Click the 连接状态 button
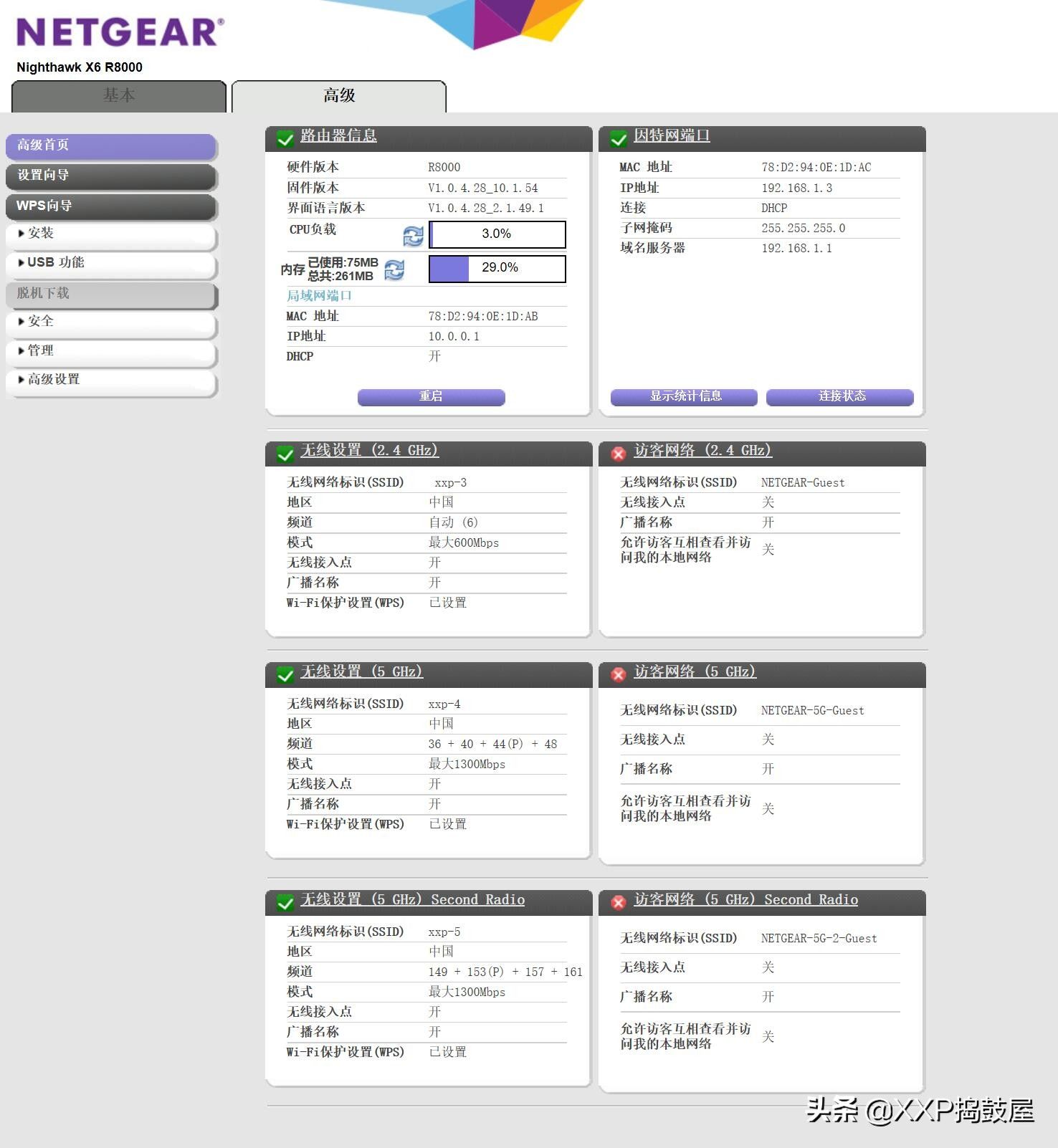The height and width of the screenshot is (1148, 1058). pos(840,397)
